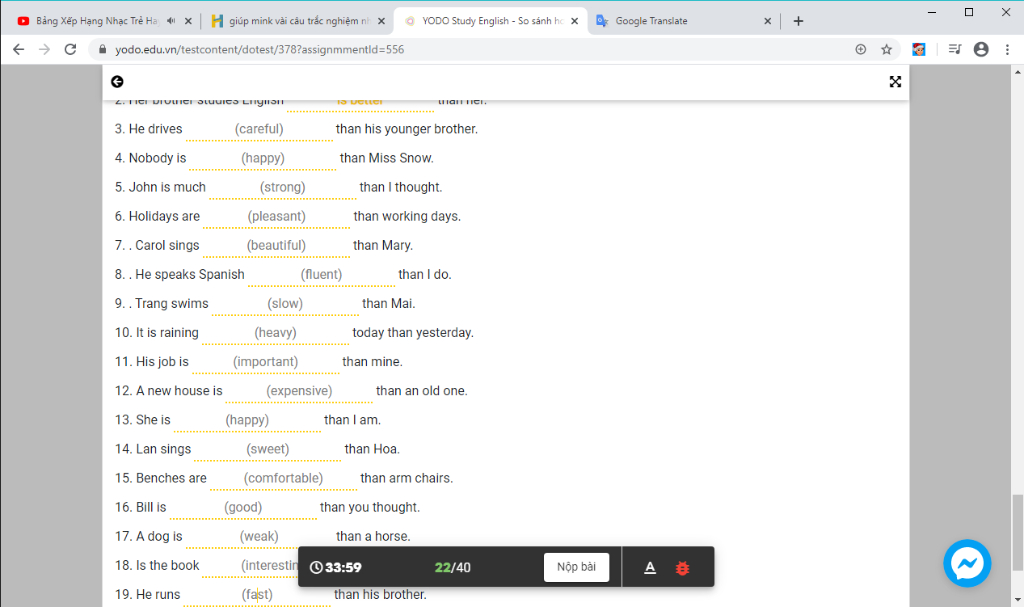This screenshot has height=607, width=1024.
Task: Fill the (comfortable) blank in question 15
Action: coord(283,479)
